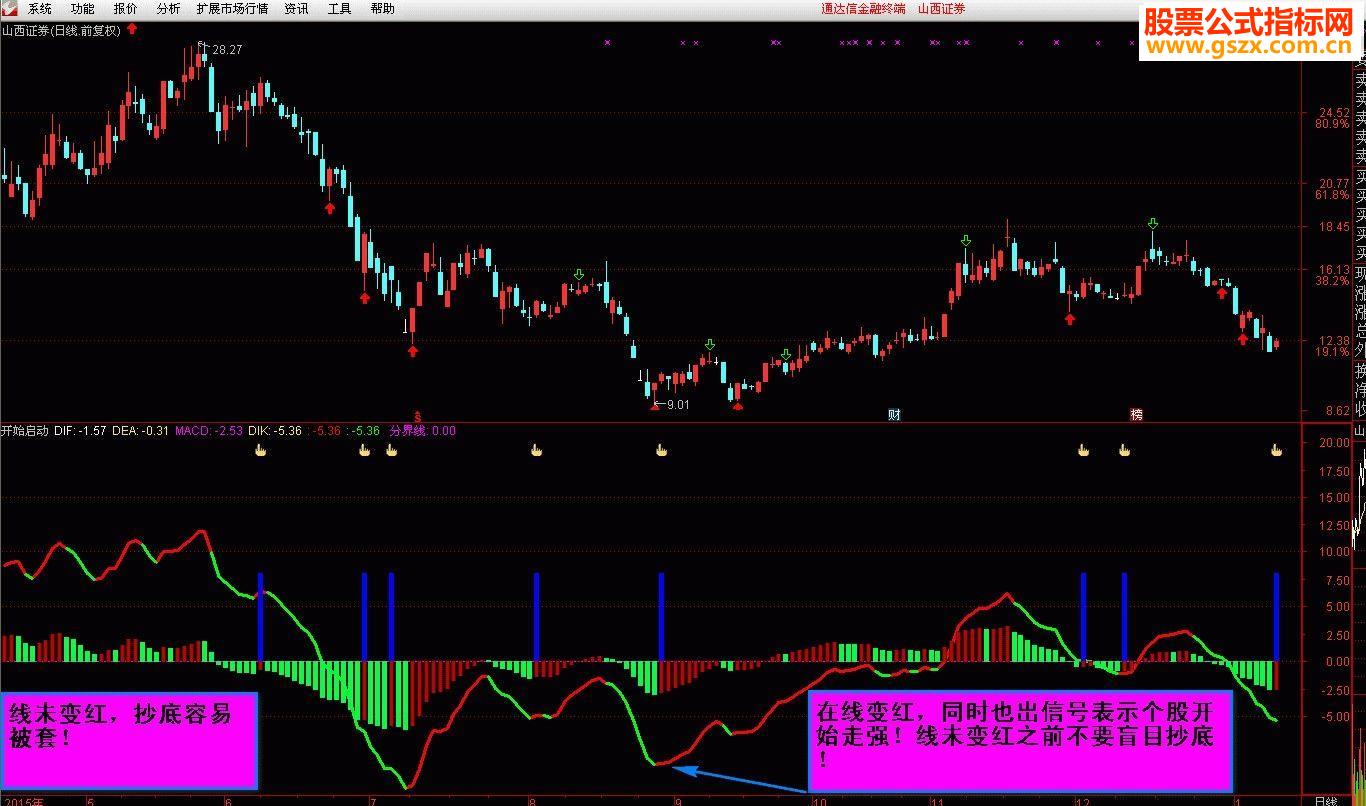Image resolution: width=1366 pixels, height=806 pixels.
Task: Open the 工具 menu
Action: 340,8
